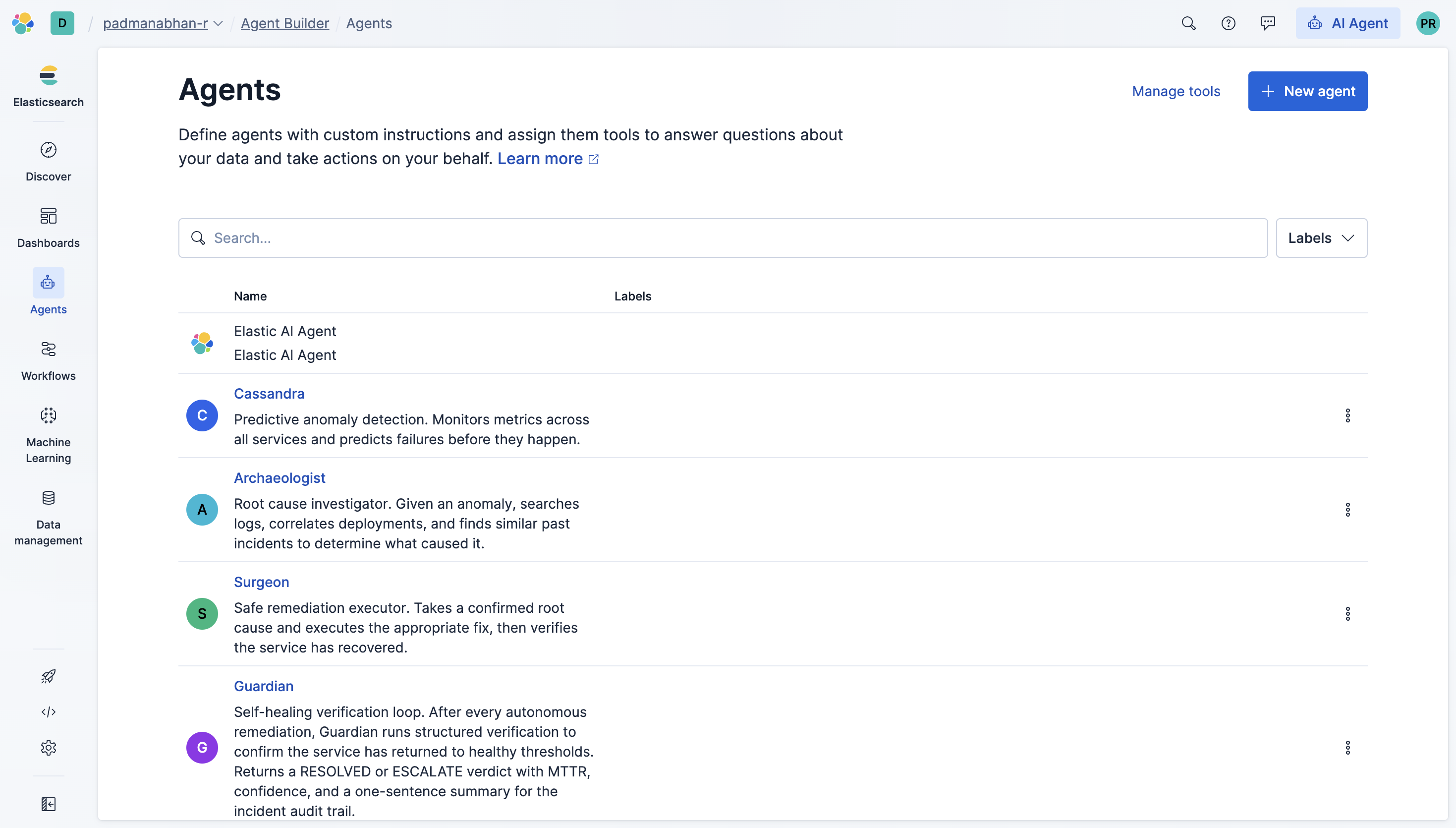Click Agent Builder breadcrumb
1456x828 pixels.
point(285,23)
